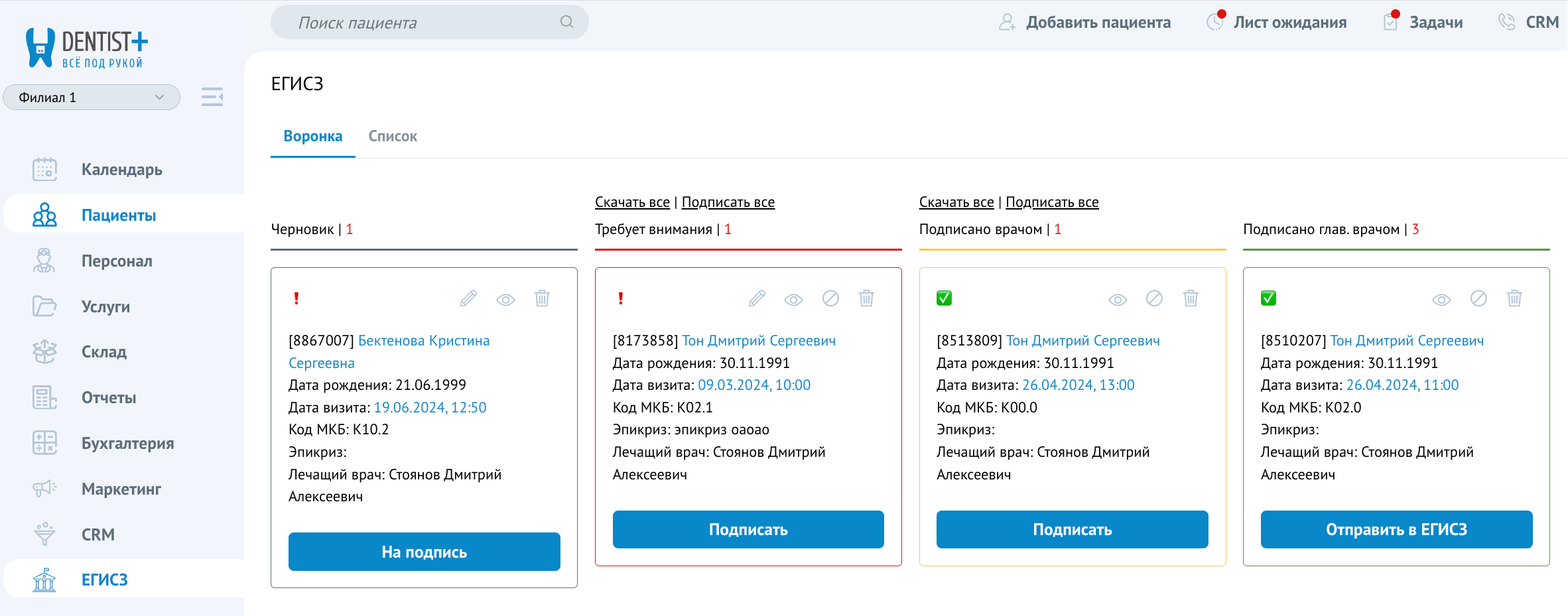Screen dimensions: 1568x616
Task: Open CRM in the top bar
Action: point(1529,23)
